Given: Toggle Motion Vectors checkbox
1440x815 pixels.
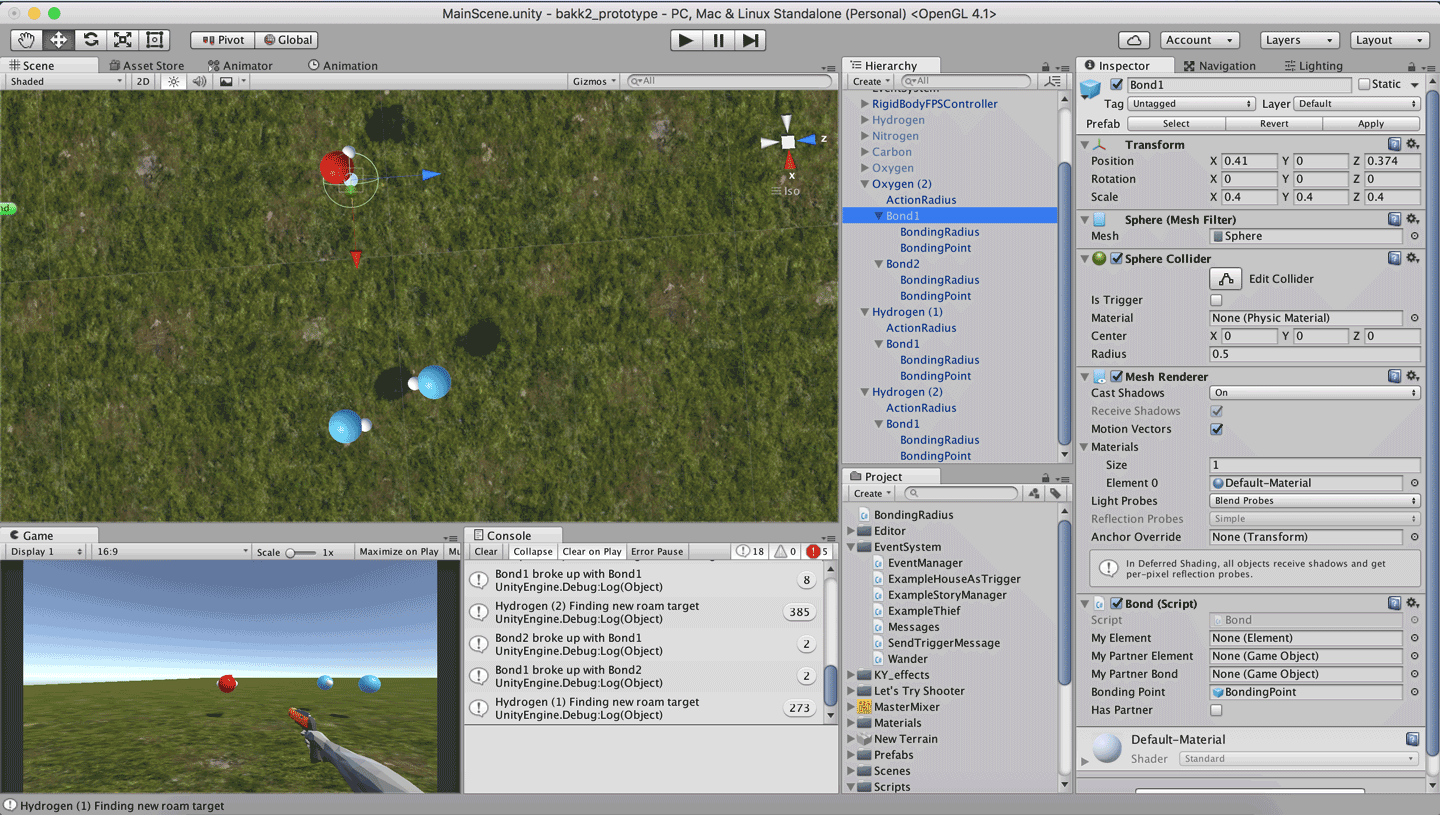Looking at the screenshot, I should pyautogui.click(x=1216, y=429).
